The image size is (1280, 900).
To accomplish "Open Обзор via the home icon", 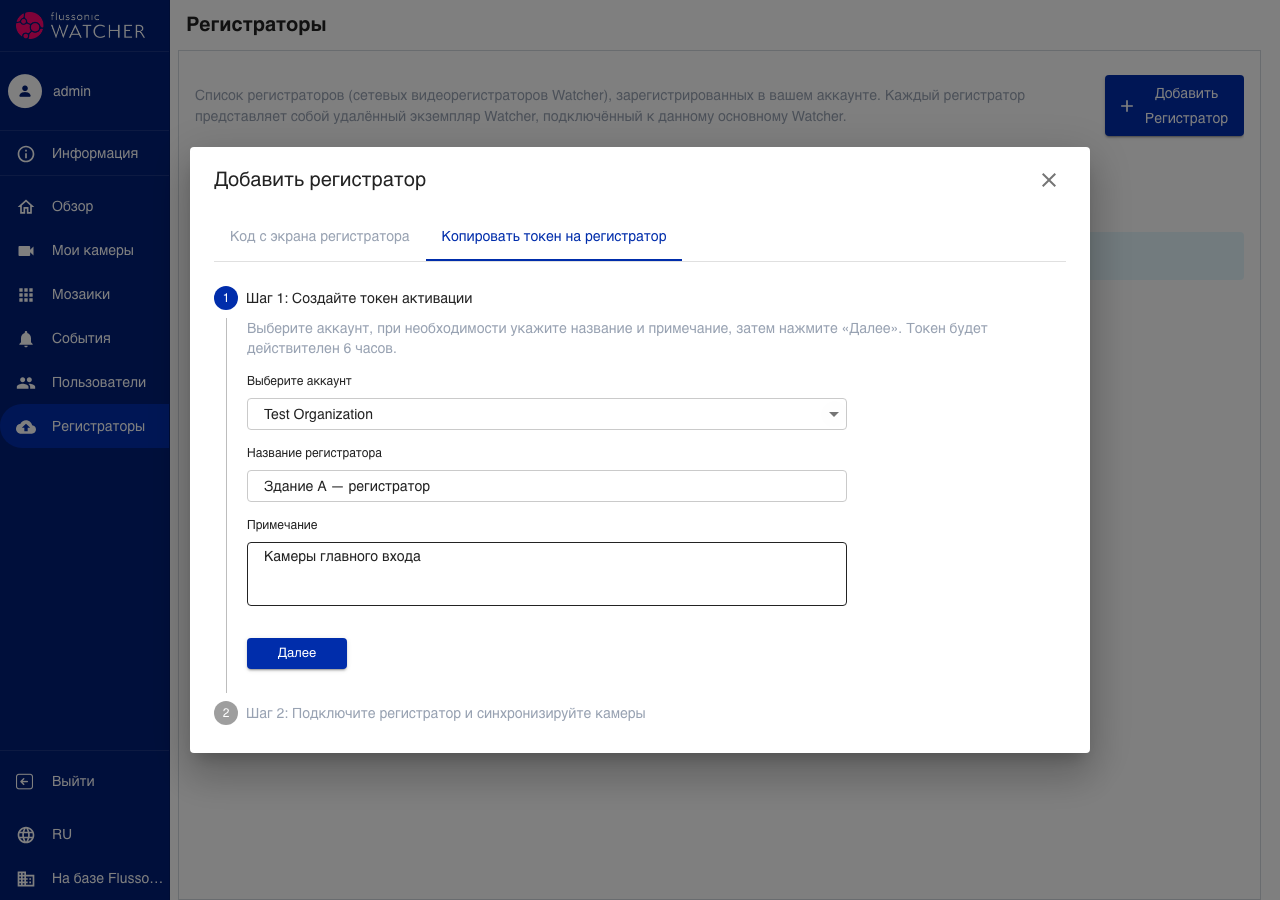I will point(26,207).
